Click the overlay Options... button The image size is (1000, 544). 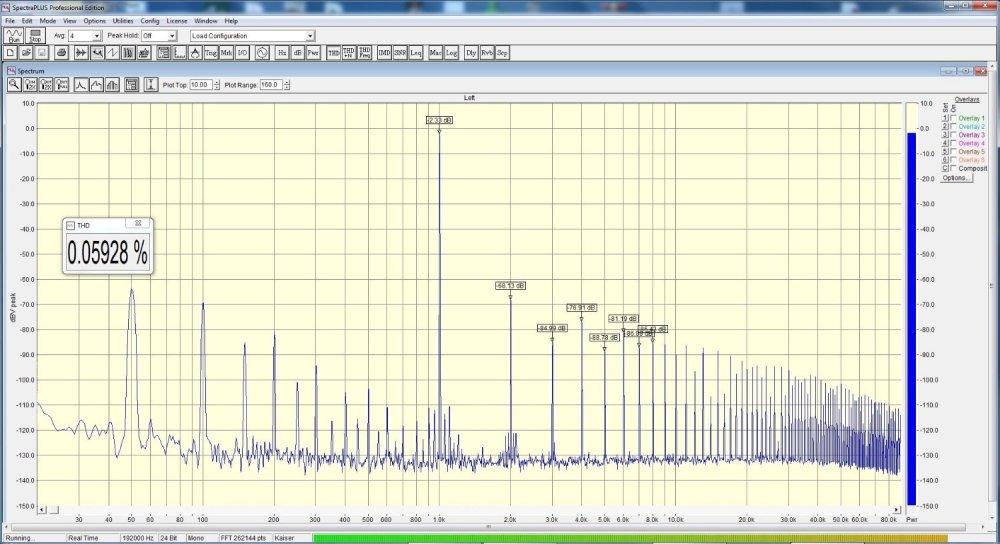pos(957,178)
